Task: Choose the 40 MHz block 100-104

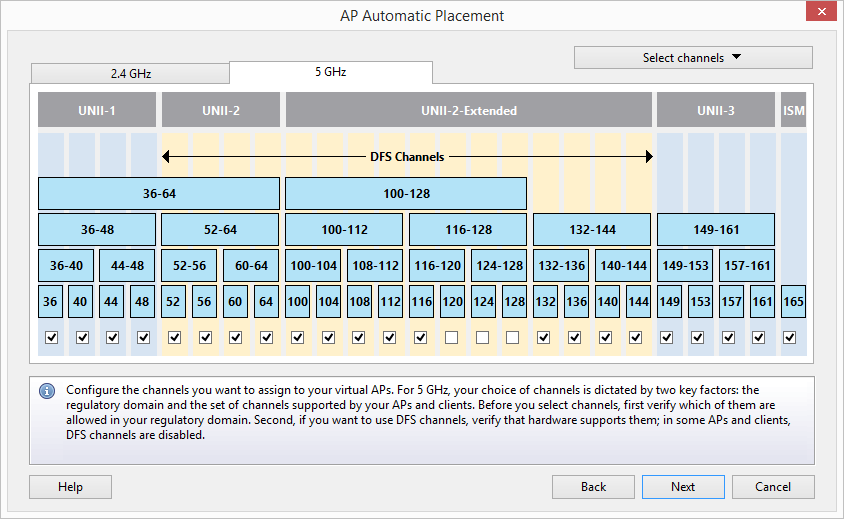Action: point(313,265)
